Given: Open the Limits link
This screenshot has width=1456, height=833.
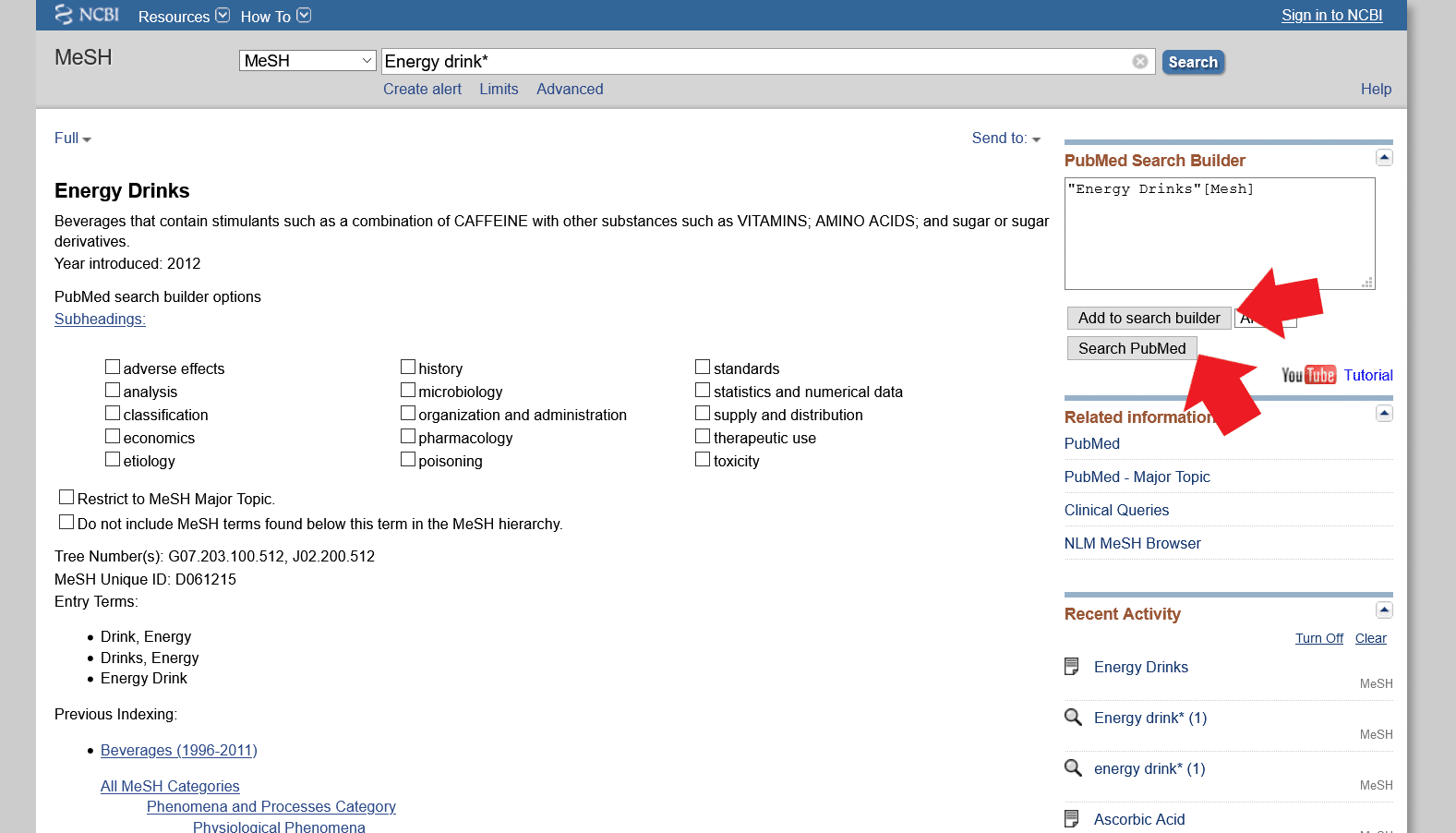Looking at the screenshot, I should coord(499,89).
